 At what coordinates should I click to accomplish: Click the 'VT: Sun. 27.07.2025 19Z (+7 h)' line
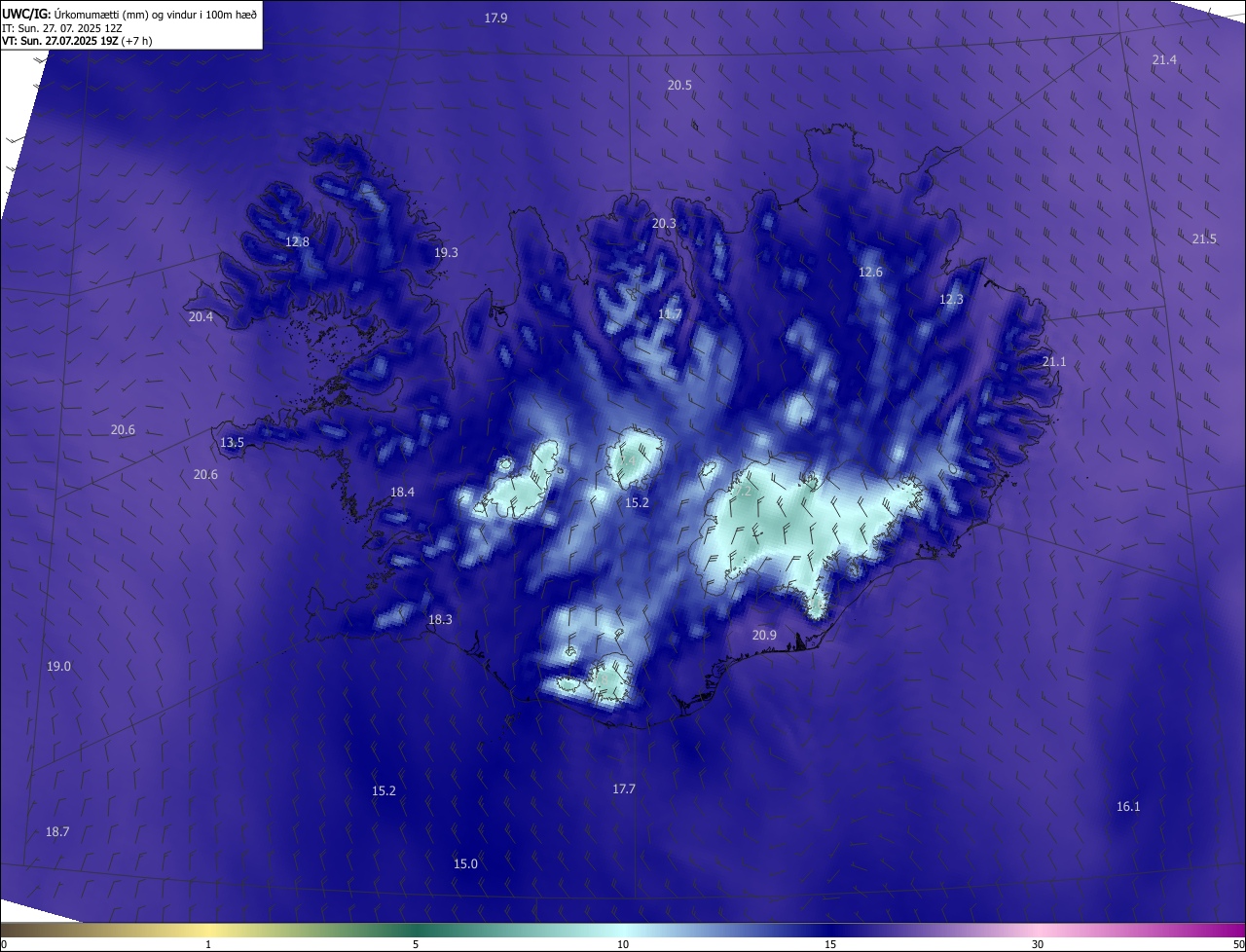(x=77, y=41)
